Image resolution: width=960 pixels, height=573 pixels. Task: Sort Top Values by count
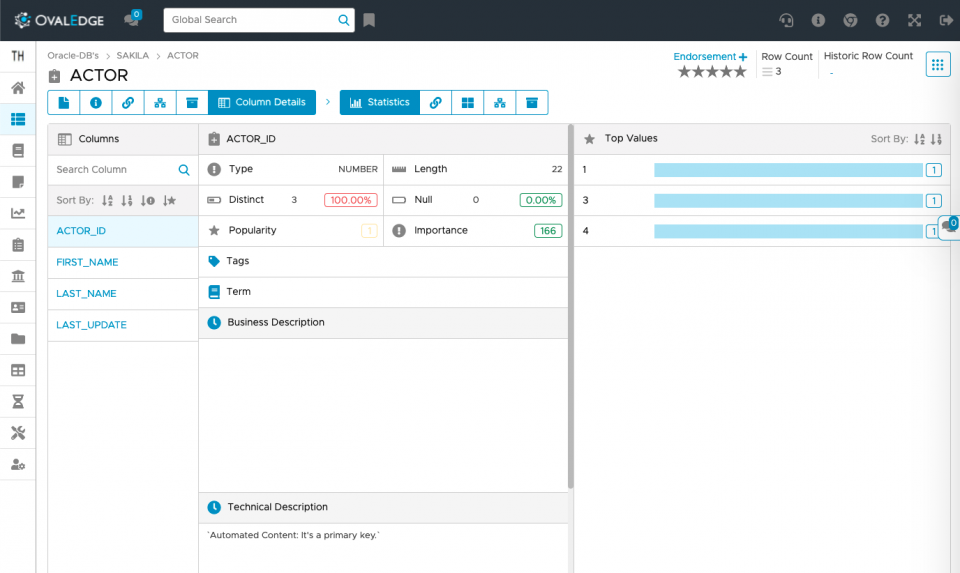click(x=936, y=139)
